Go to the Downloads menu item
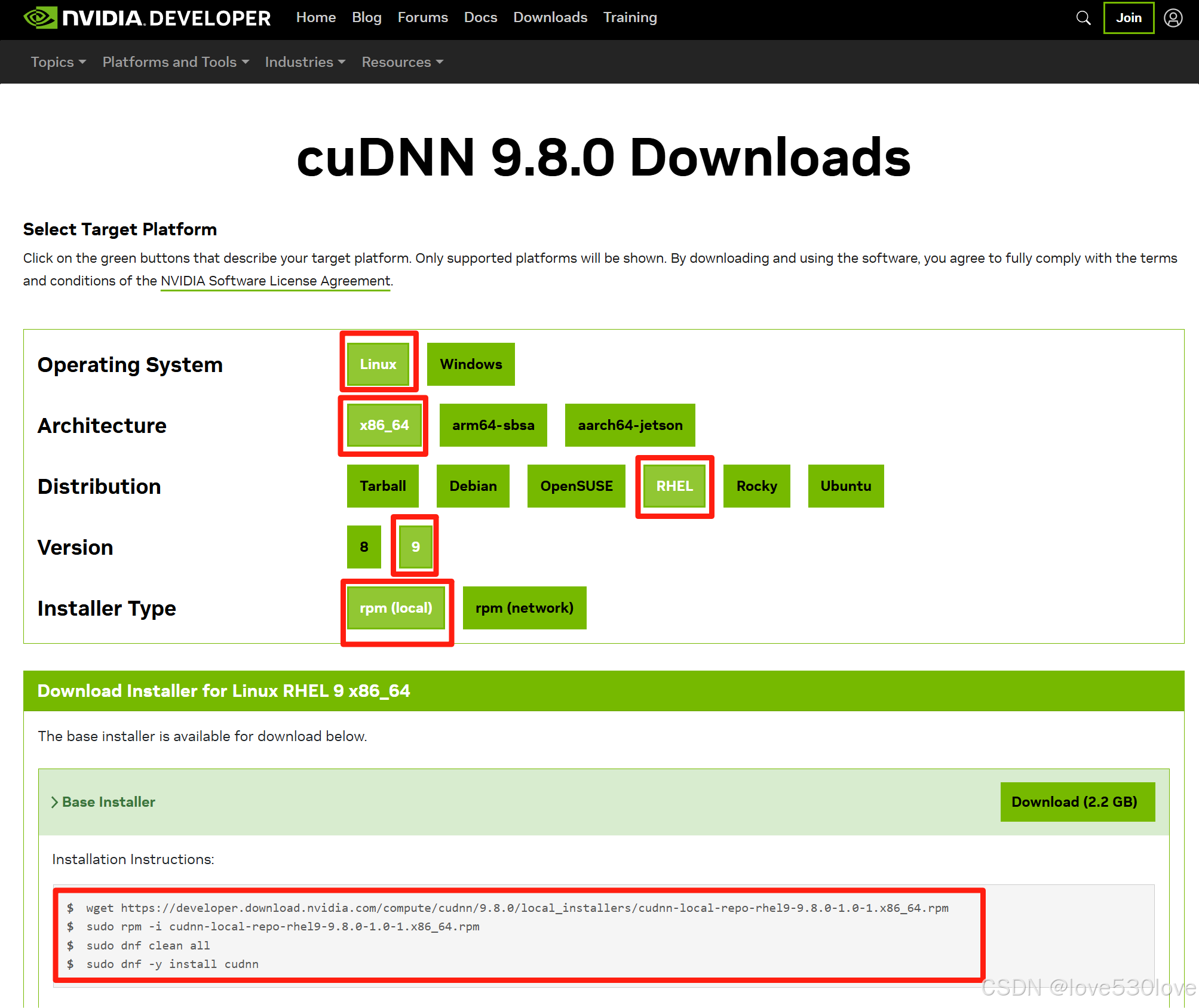 [550, 17]
